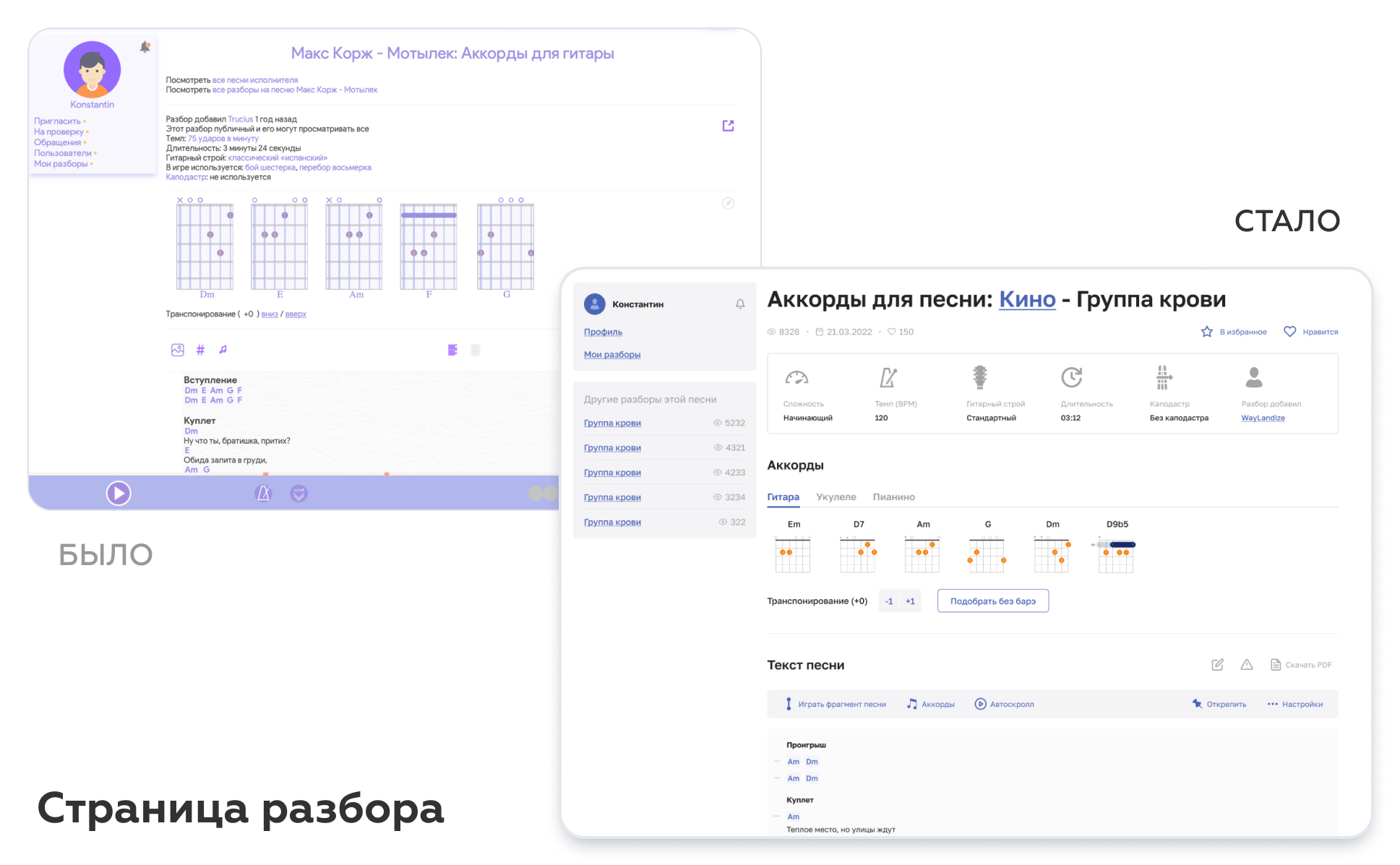Click the Konstantin avatar in the old design
Screen dimensions: 1400x865
92,69
